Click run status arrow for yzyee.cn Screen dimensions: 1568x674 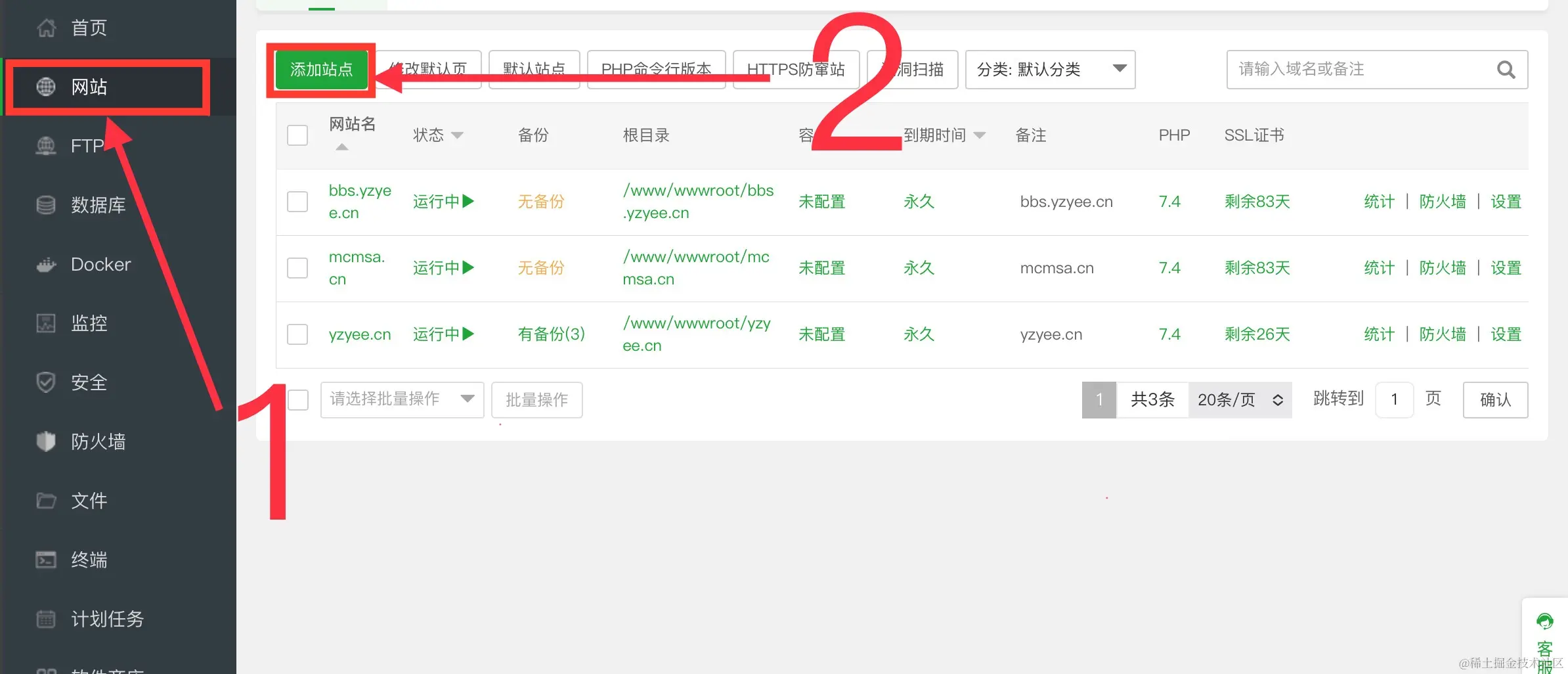click(468, 334)
